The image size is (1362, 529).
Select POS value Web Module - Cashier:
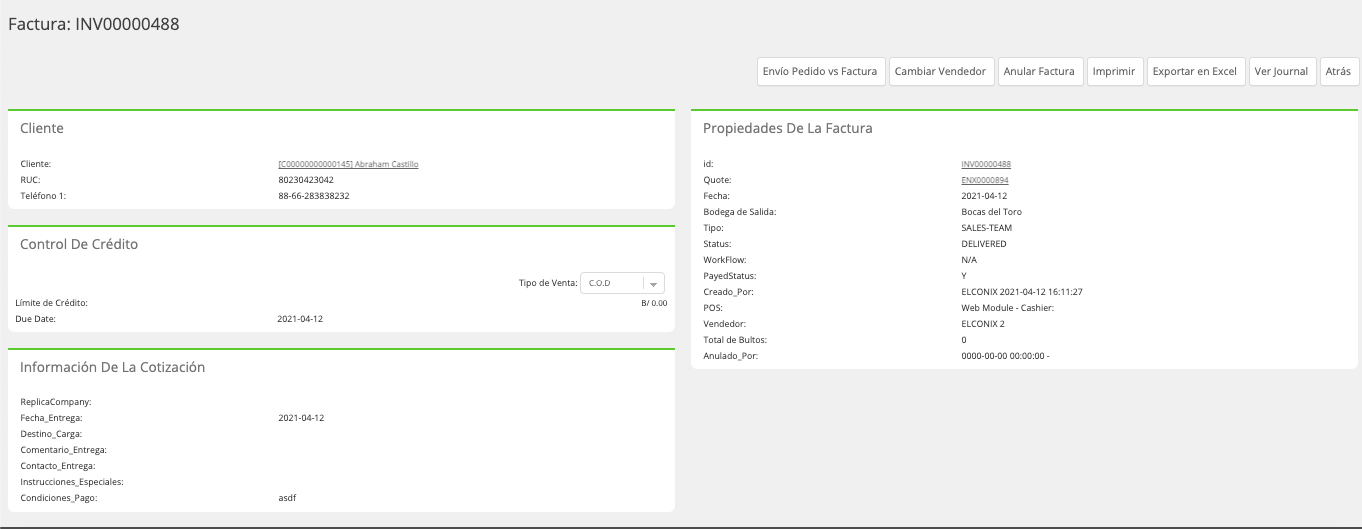[x=1008, y=308]
